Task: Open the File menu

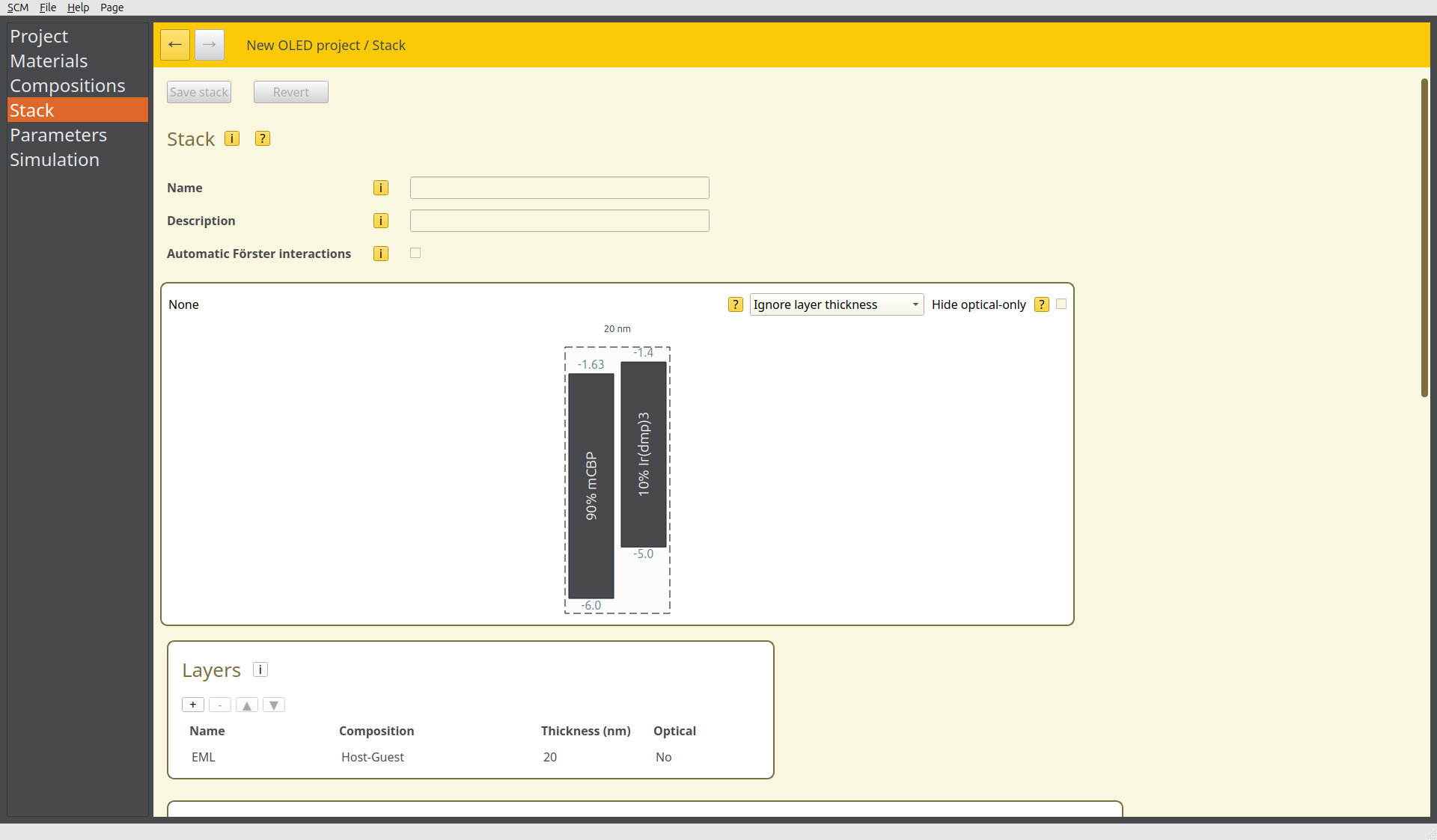Action: pos(48,7)
